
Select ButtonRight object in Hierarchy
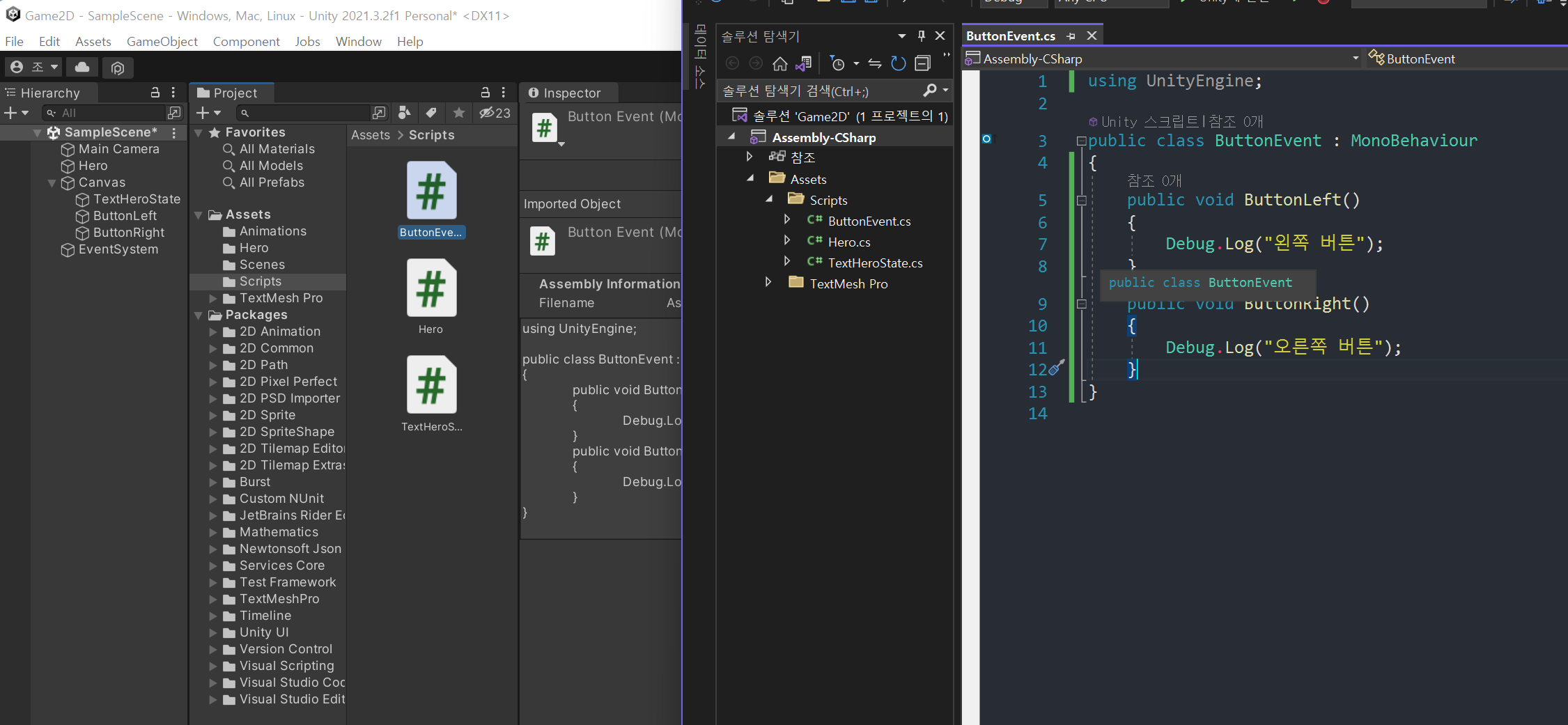128,233
